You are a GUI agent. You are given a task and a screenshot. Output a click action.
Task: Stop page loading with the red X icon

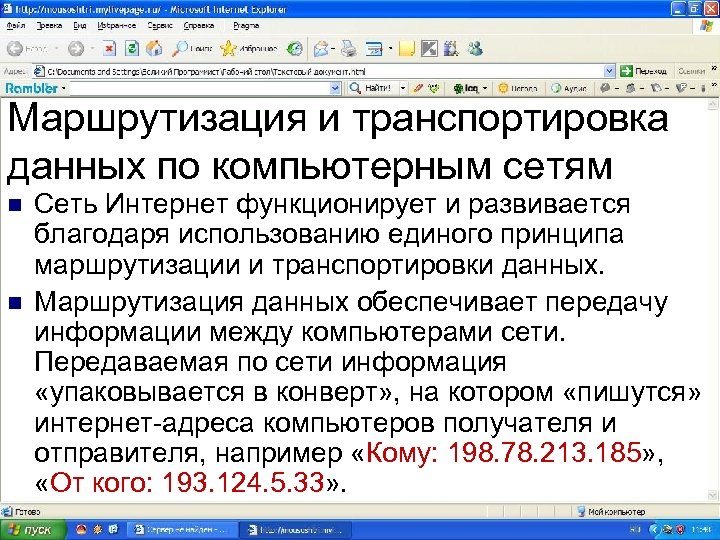coord(109,48)
